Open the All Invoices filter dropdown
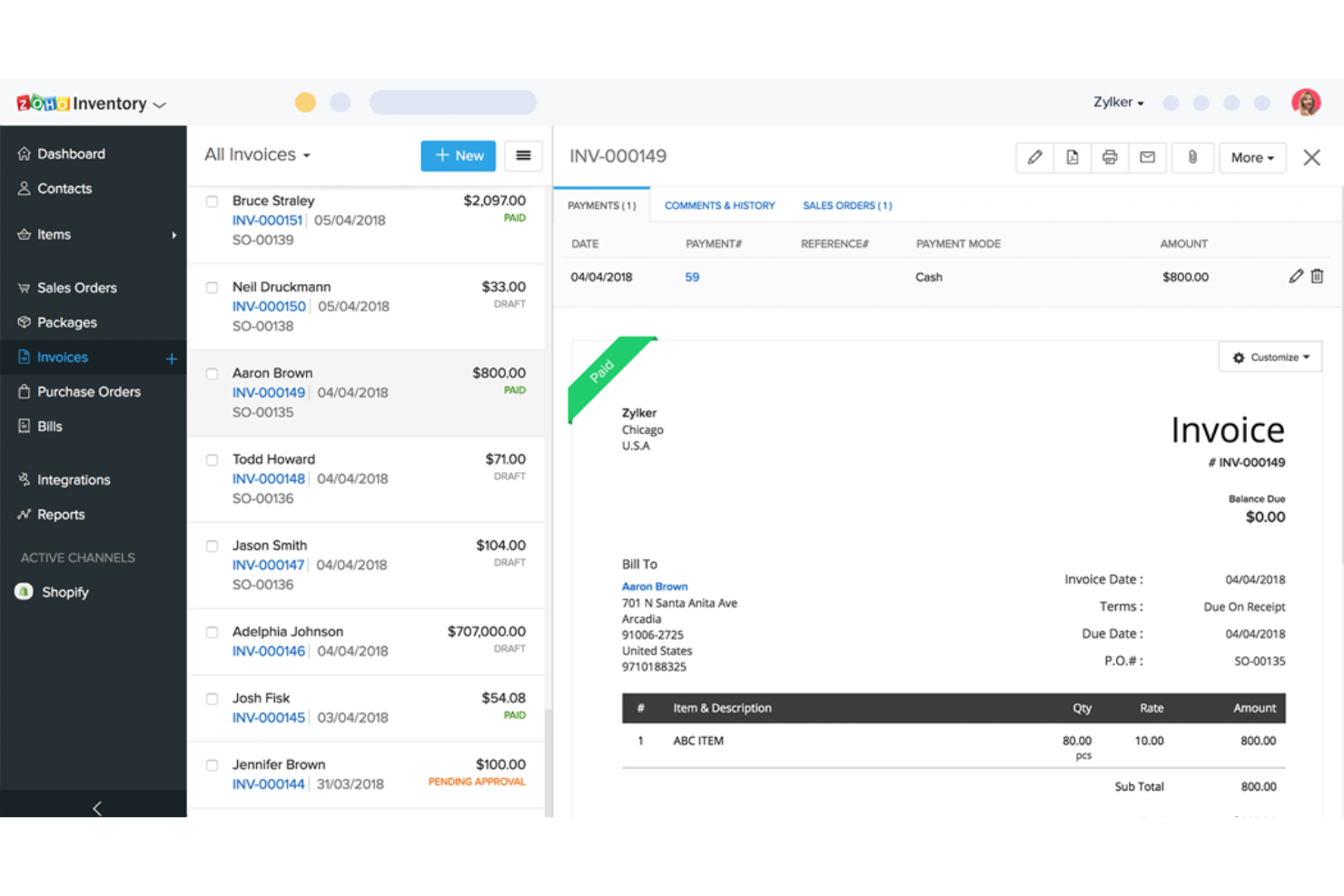 coord(257,154)
